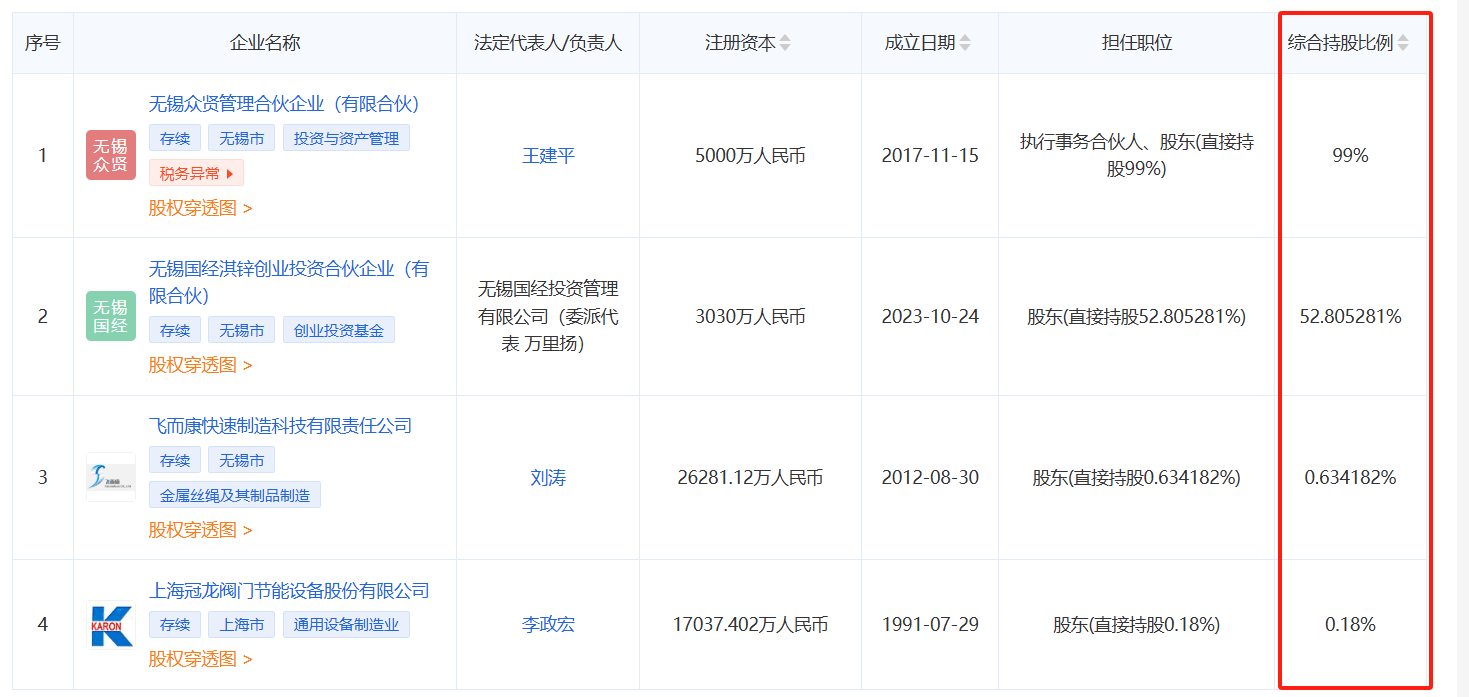Select the 2023-10-24 date cell
This screenshot has height=697, width=1469.
[x=930, y=317]
